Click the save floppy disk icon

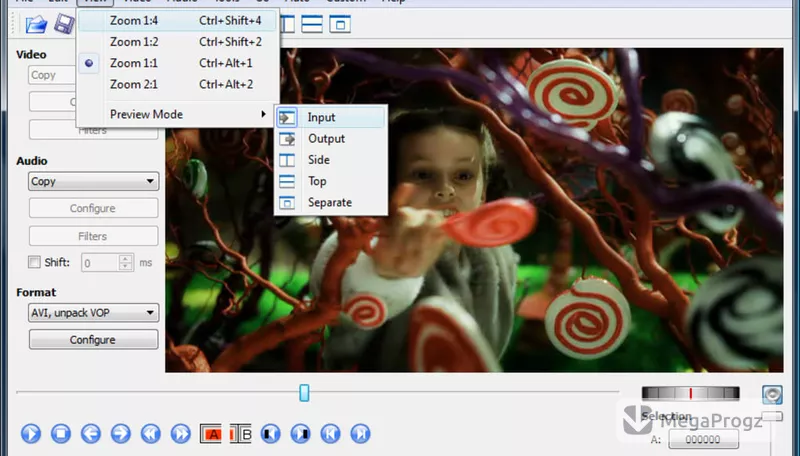click(x=64, y=24)
